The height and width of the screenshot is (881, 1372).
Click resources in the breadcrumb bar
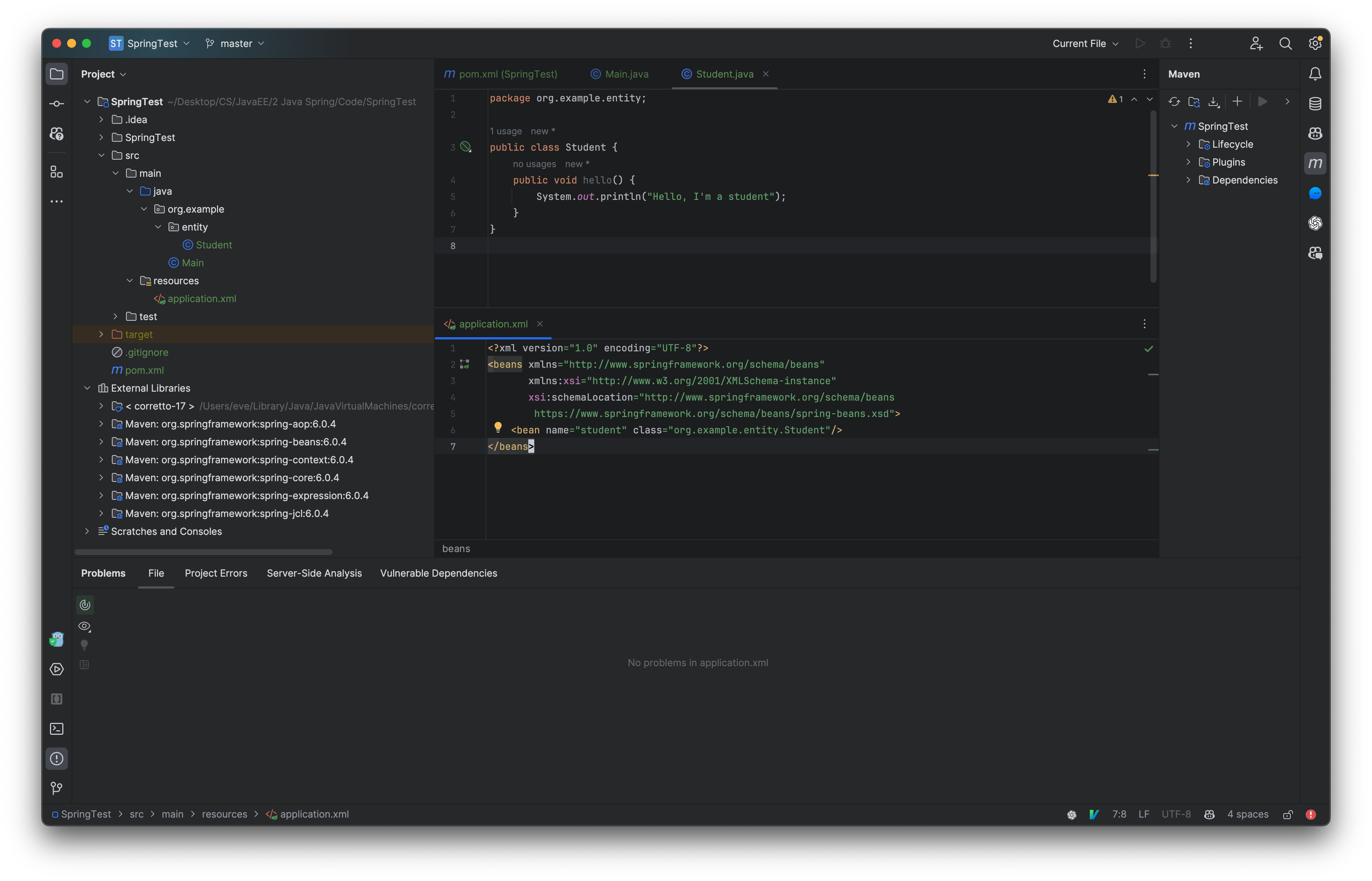pos(224,814)
